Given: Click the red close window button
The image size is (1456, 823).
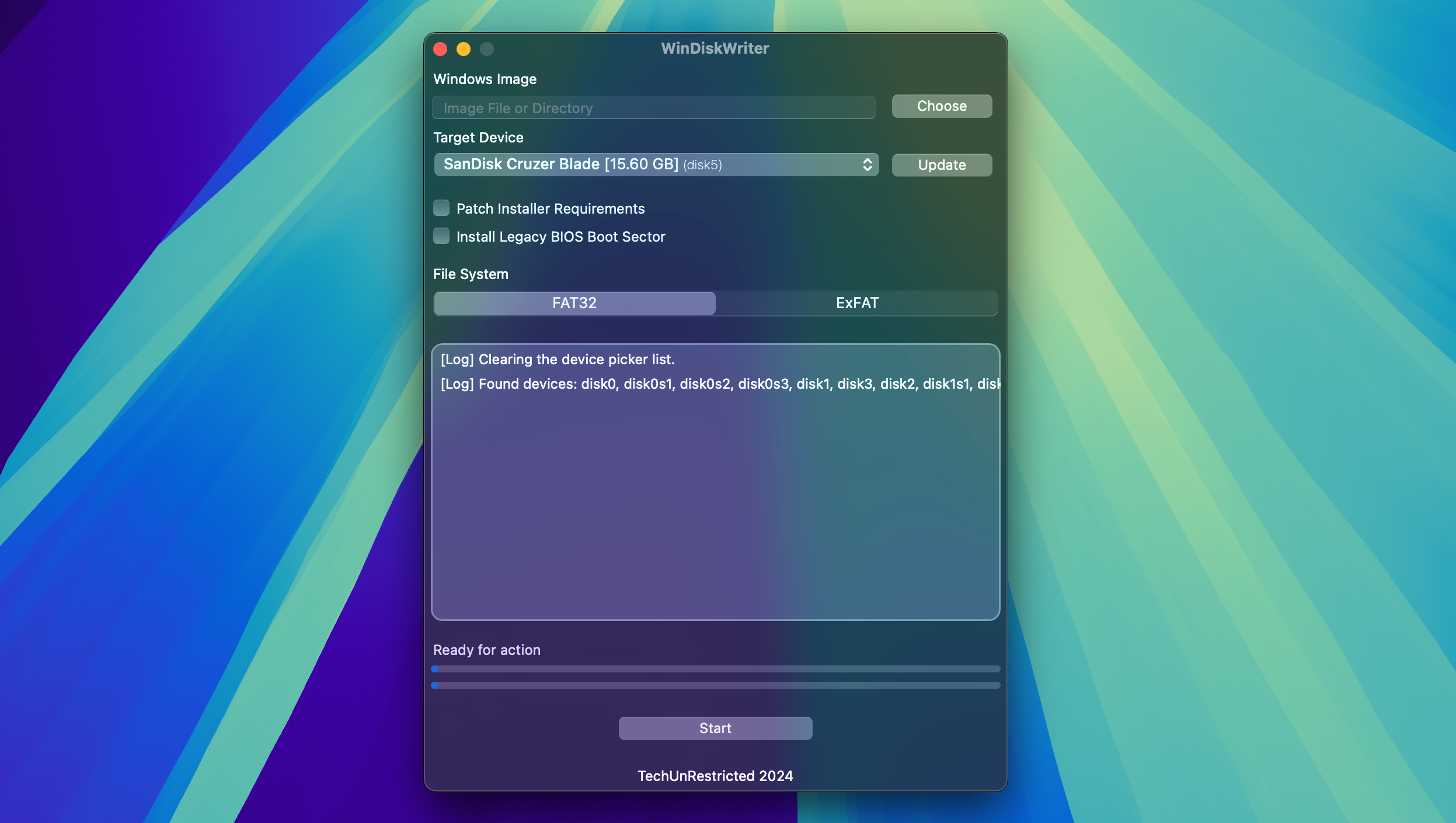Looking at the screenshot, I should [440, 48].
